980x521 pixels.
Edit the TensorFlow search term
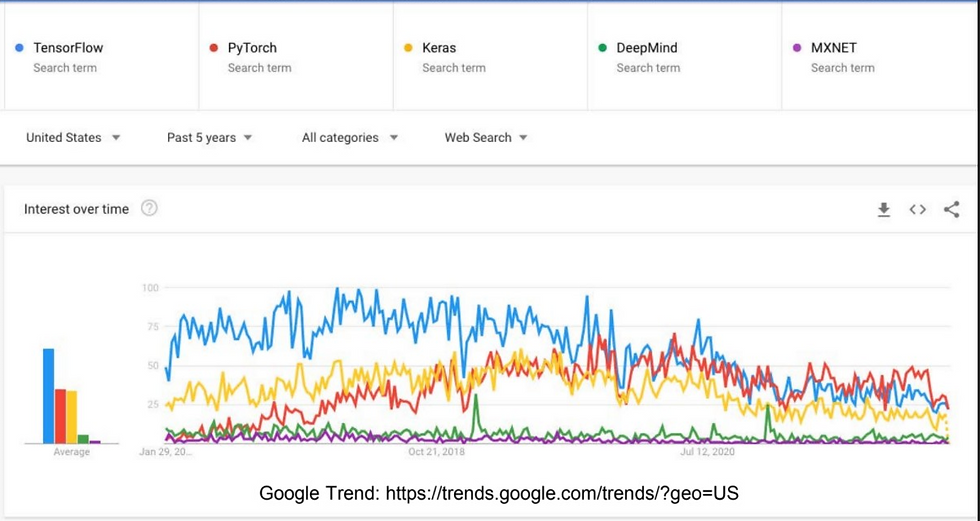[102, 56]
